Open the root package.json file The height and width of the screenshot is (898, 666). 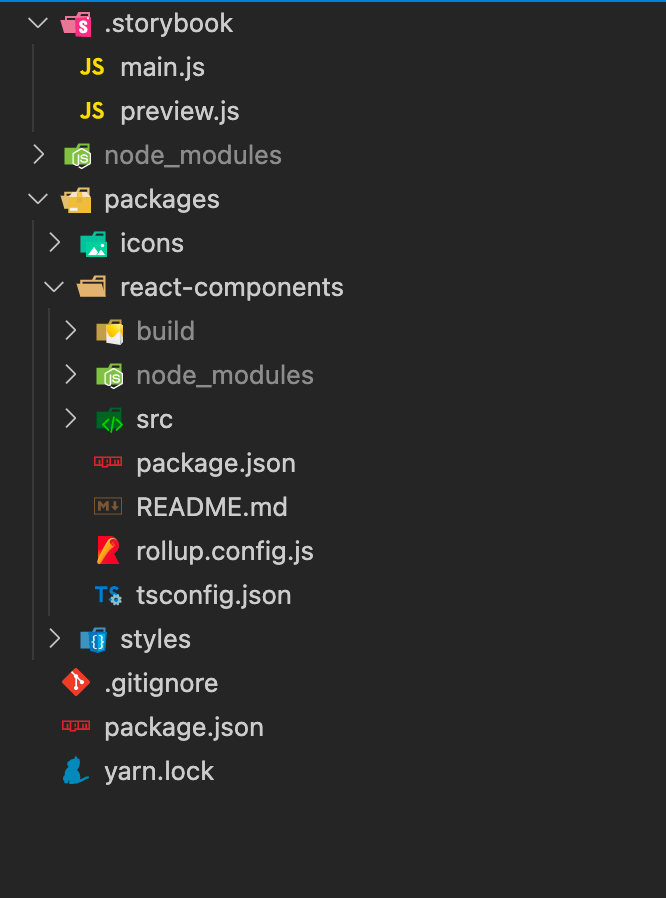pyautogui.click(x=184, y=726)
